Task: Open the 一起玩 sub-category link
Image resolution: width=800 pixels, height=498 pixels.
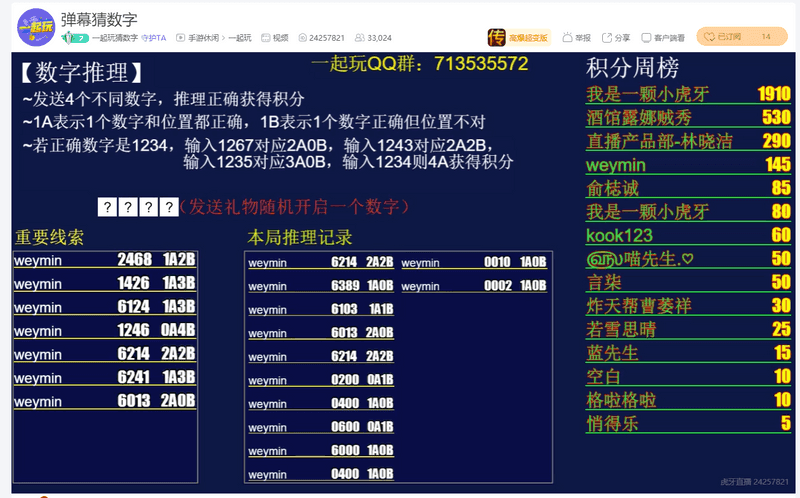Action: coord(240,38)
